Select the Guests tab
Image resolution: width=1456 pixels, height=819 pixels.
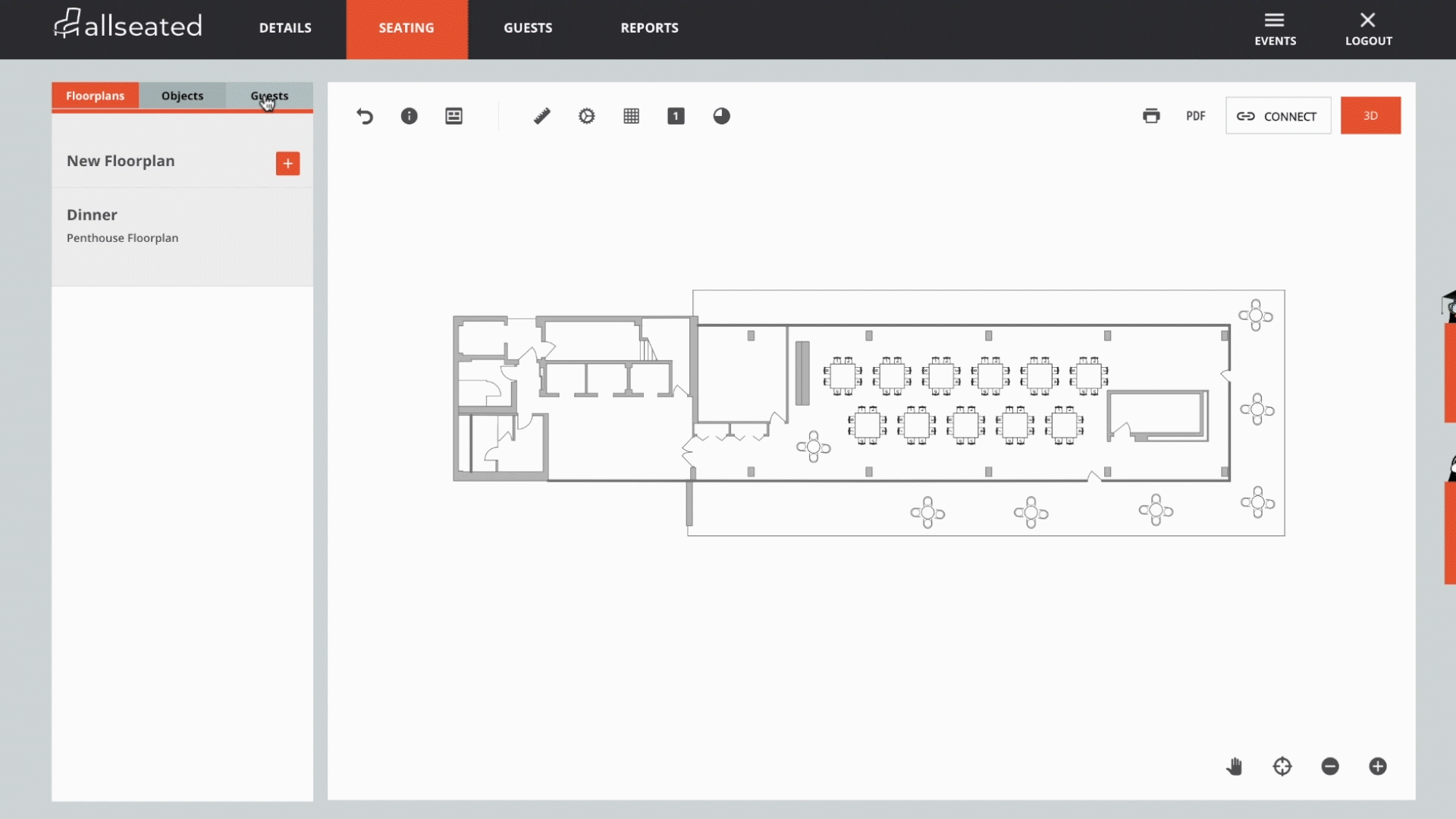tap(269, 95)
